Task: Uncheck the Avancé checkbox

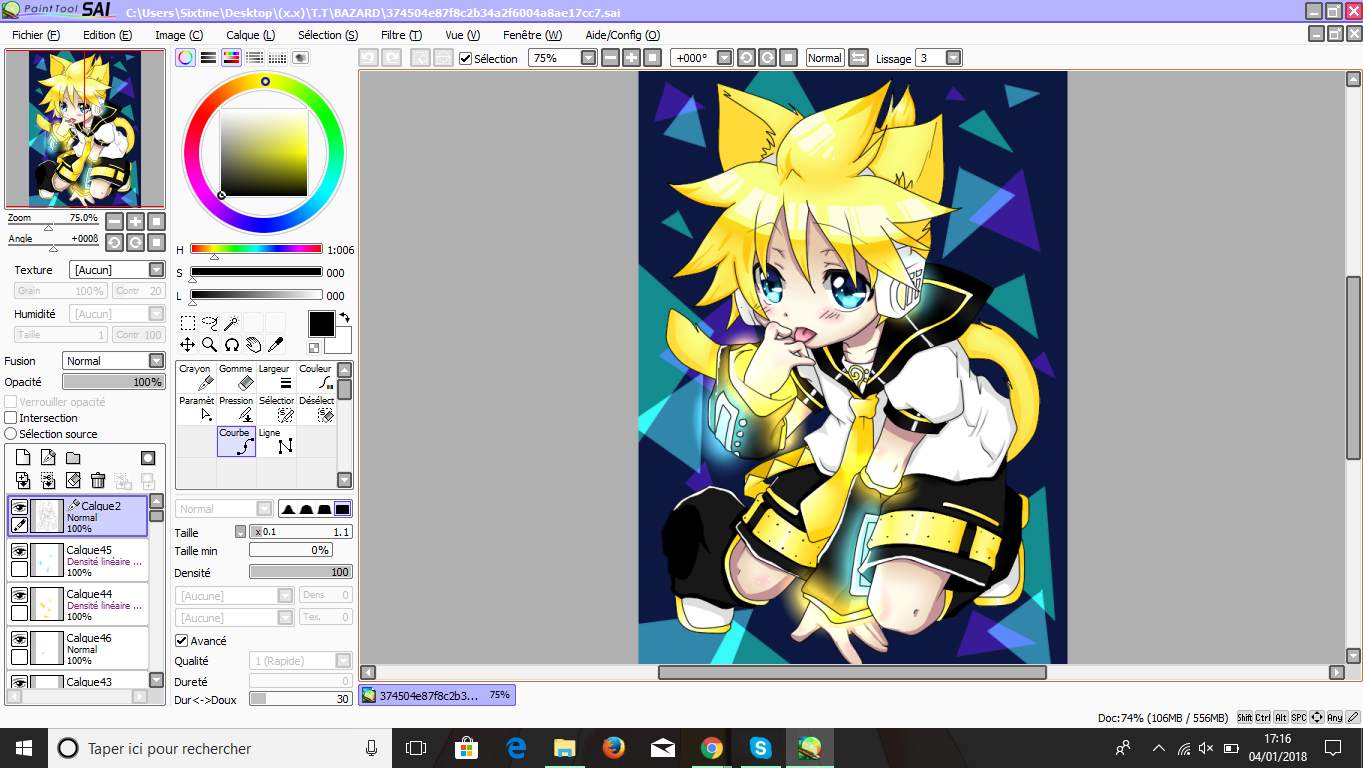Action: point(181,641)
